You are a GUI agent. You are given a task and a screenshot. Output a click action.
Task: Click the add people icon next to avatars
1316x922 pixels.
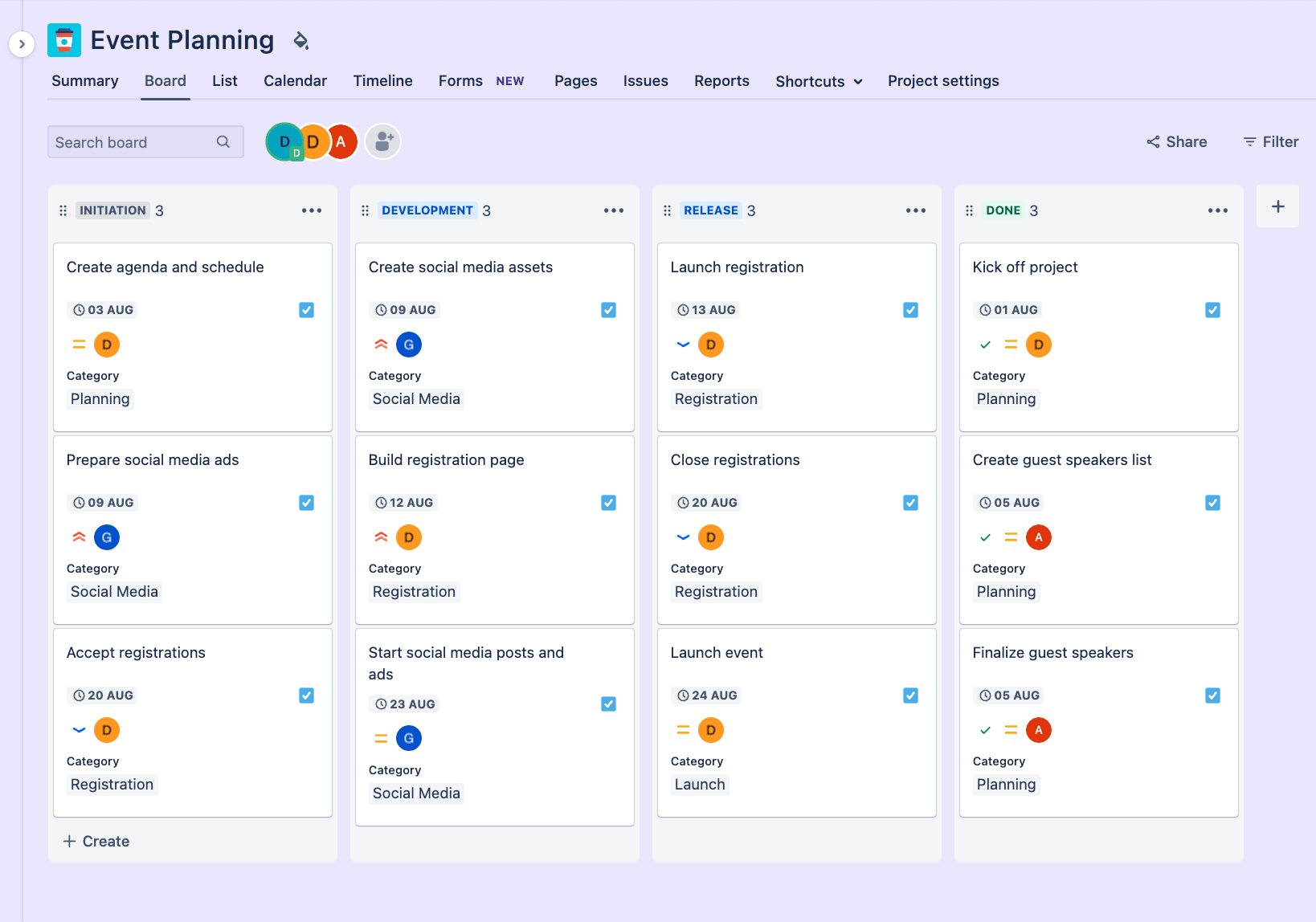[x=382, y=141]
